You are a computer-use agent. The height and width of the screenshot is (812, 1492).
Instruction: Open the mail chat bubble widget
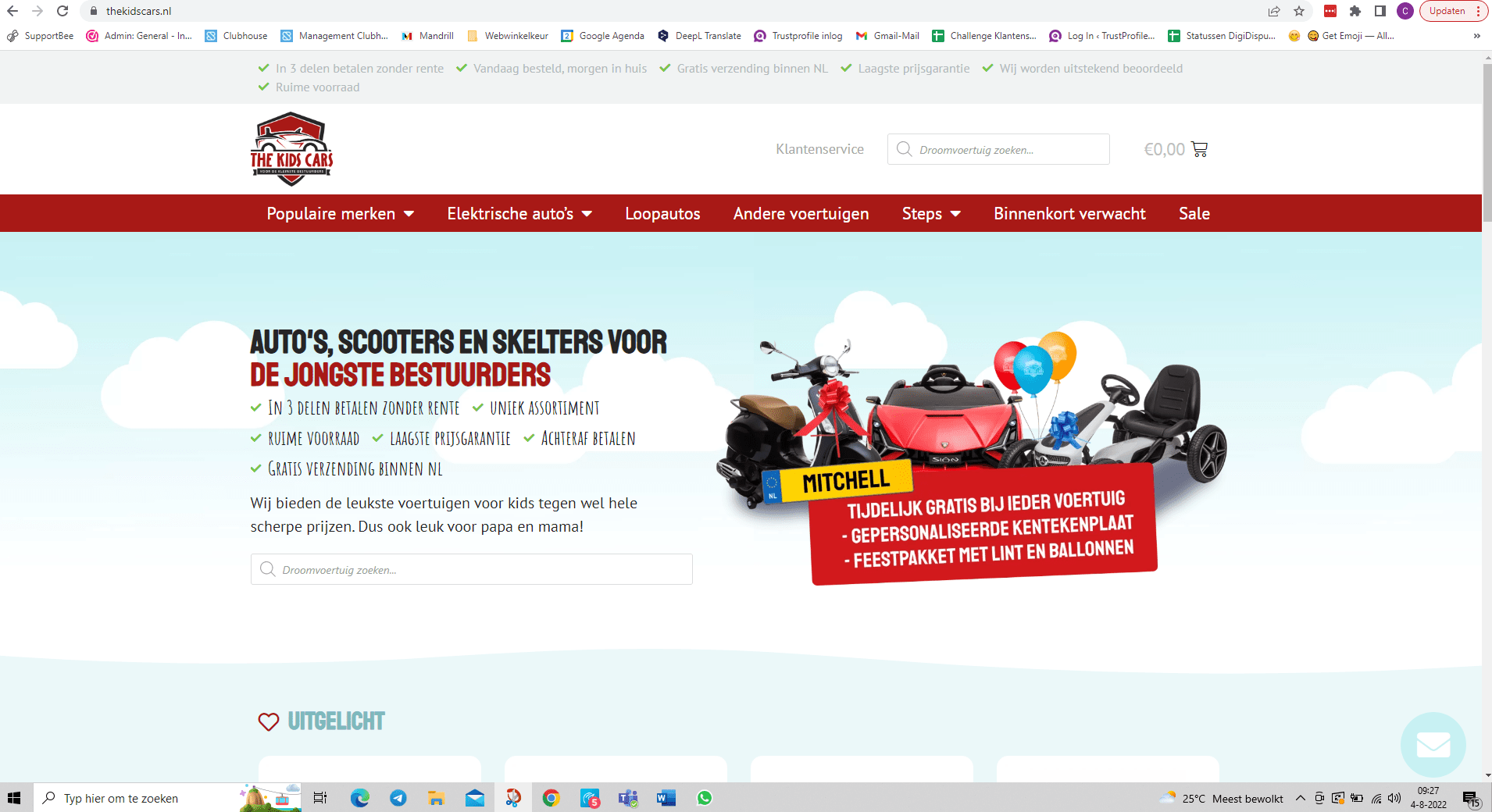tap(1433, 744)
